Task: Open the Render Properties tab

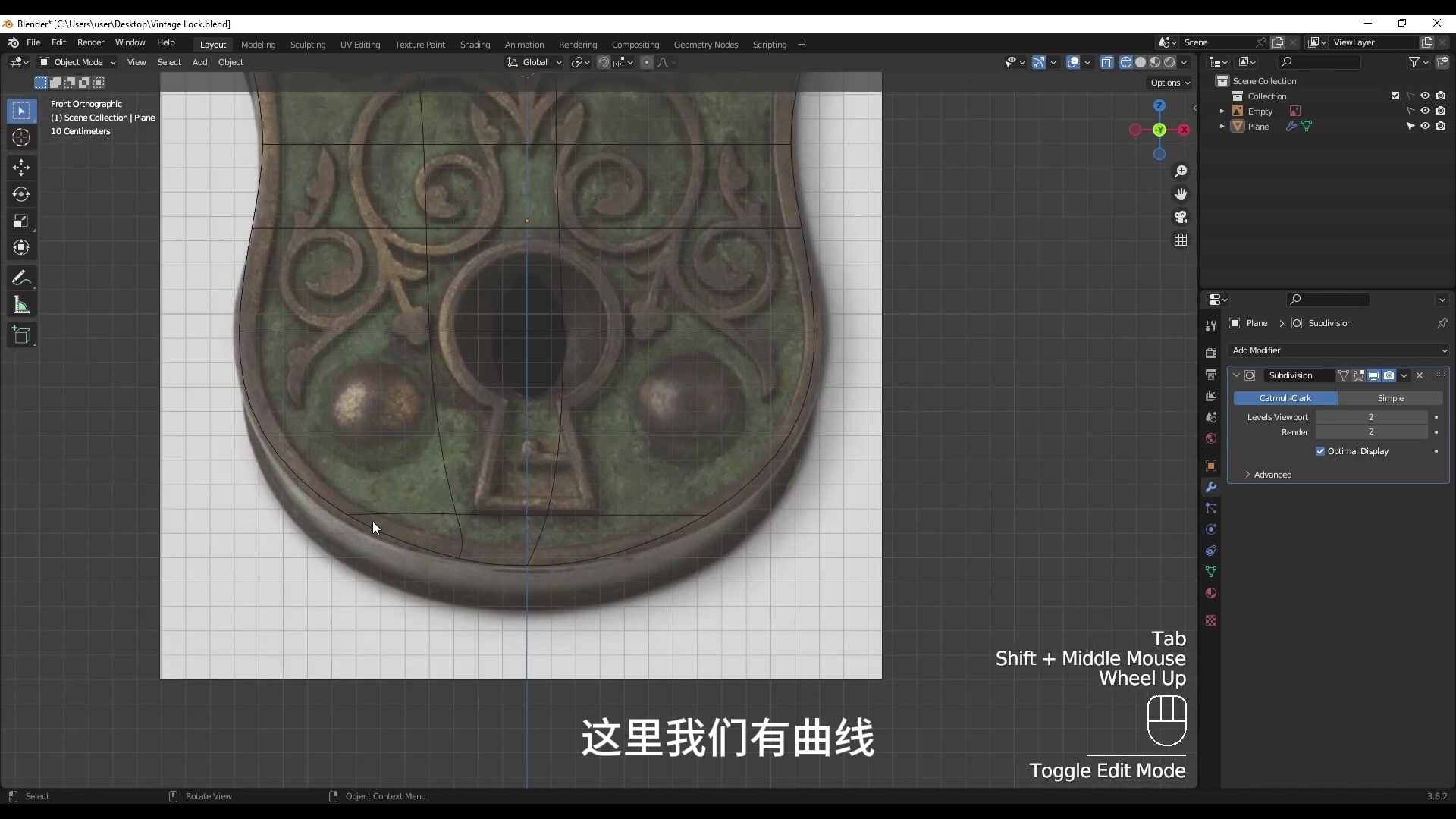Action: click(x=1210, y=353)
